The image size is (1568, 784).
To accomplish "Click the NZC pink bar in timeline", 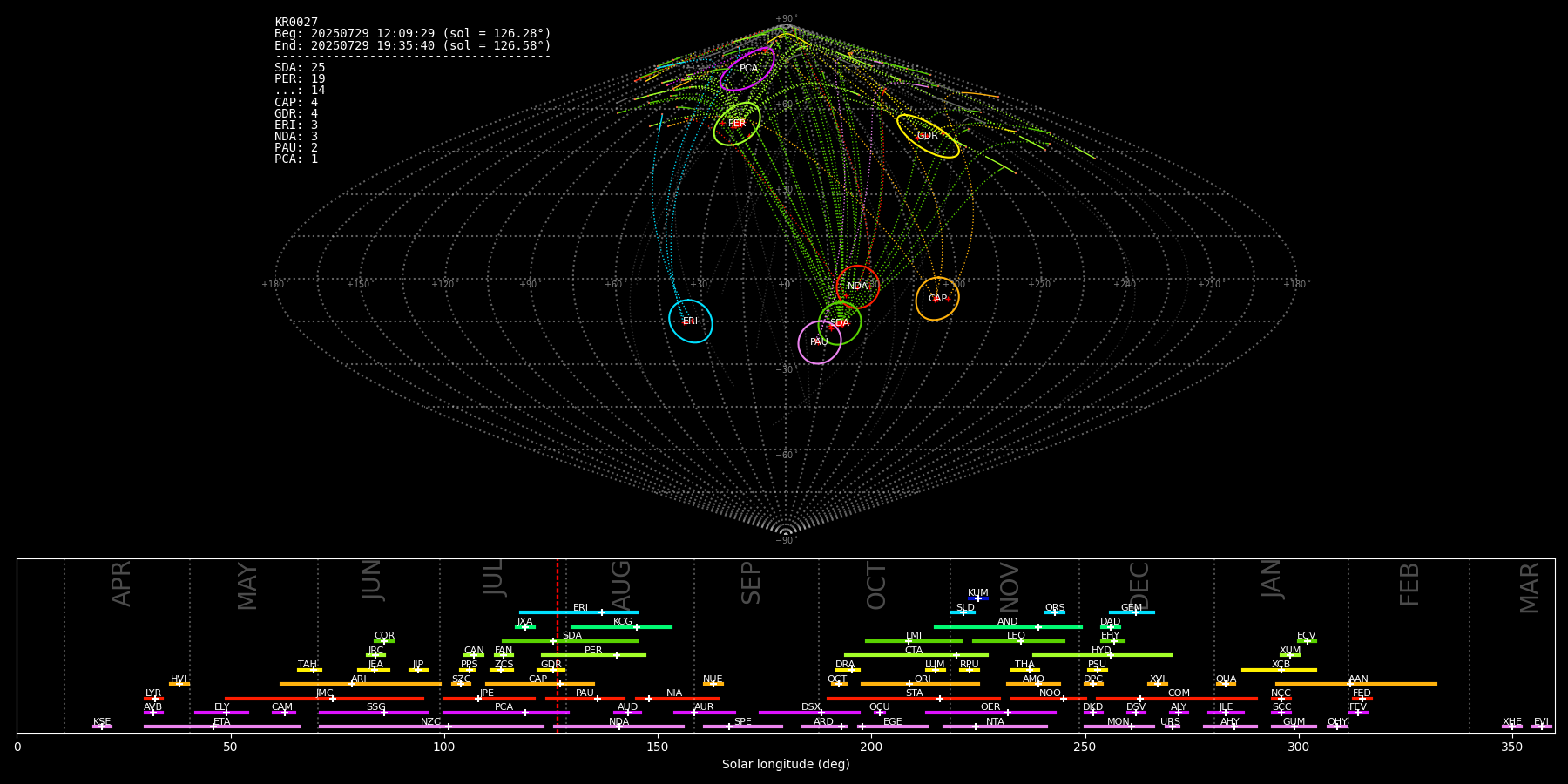I will [x=431, y=727].
